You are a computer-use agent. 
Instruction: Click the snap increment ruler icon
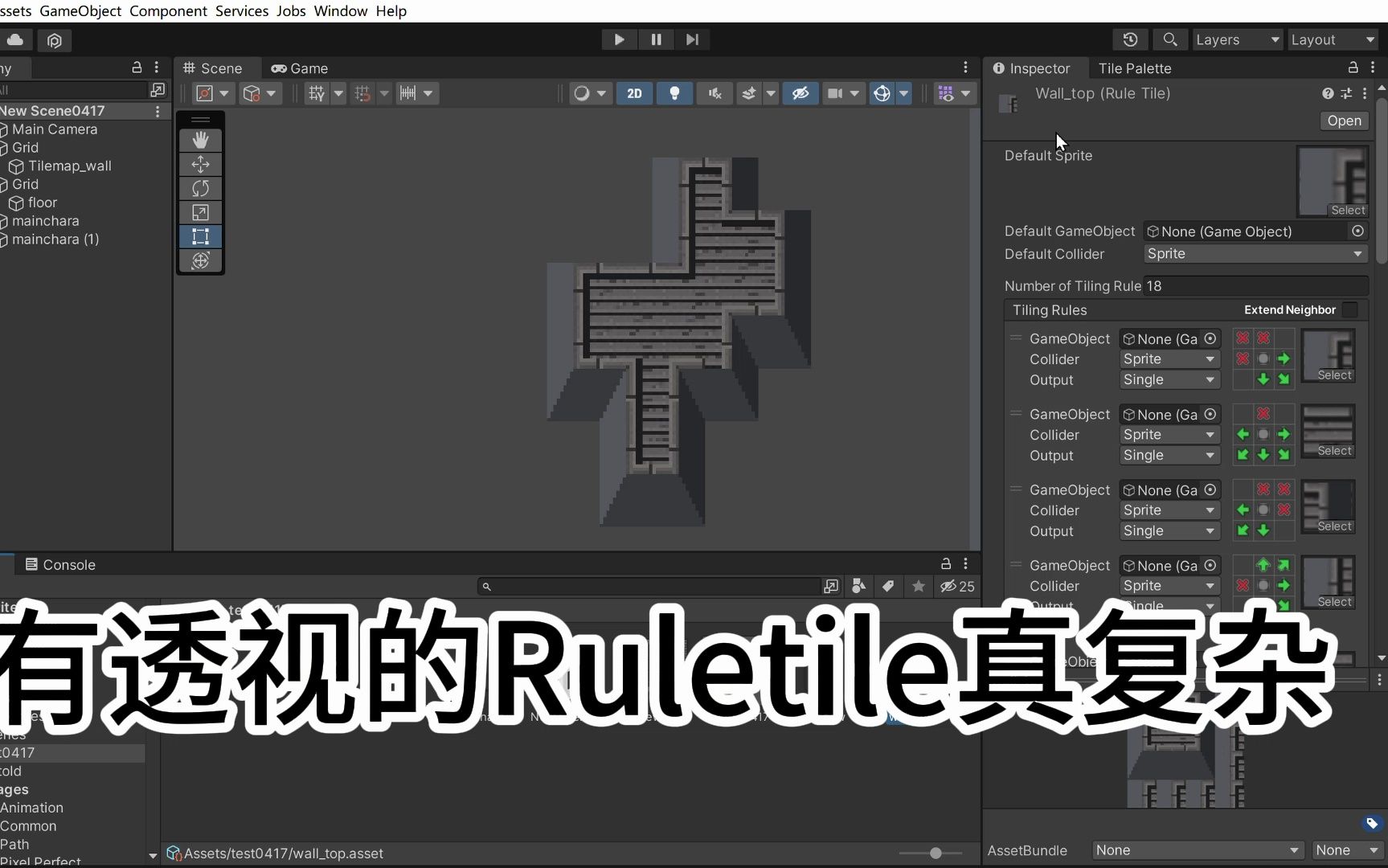coord(408,93)
